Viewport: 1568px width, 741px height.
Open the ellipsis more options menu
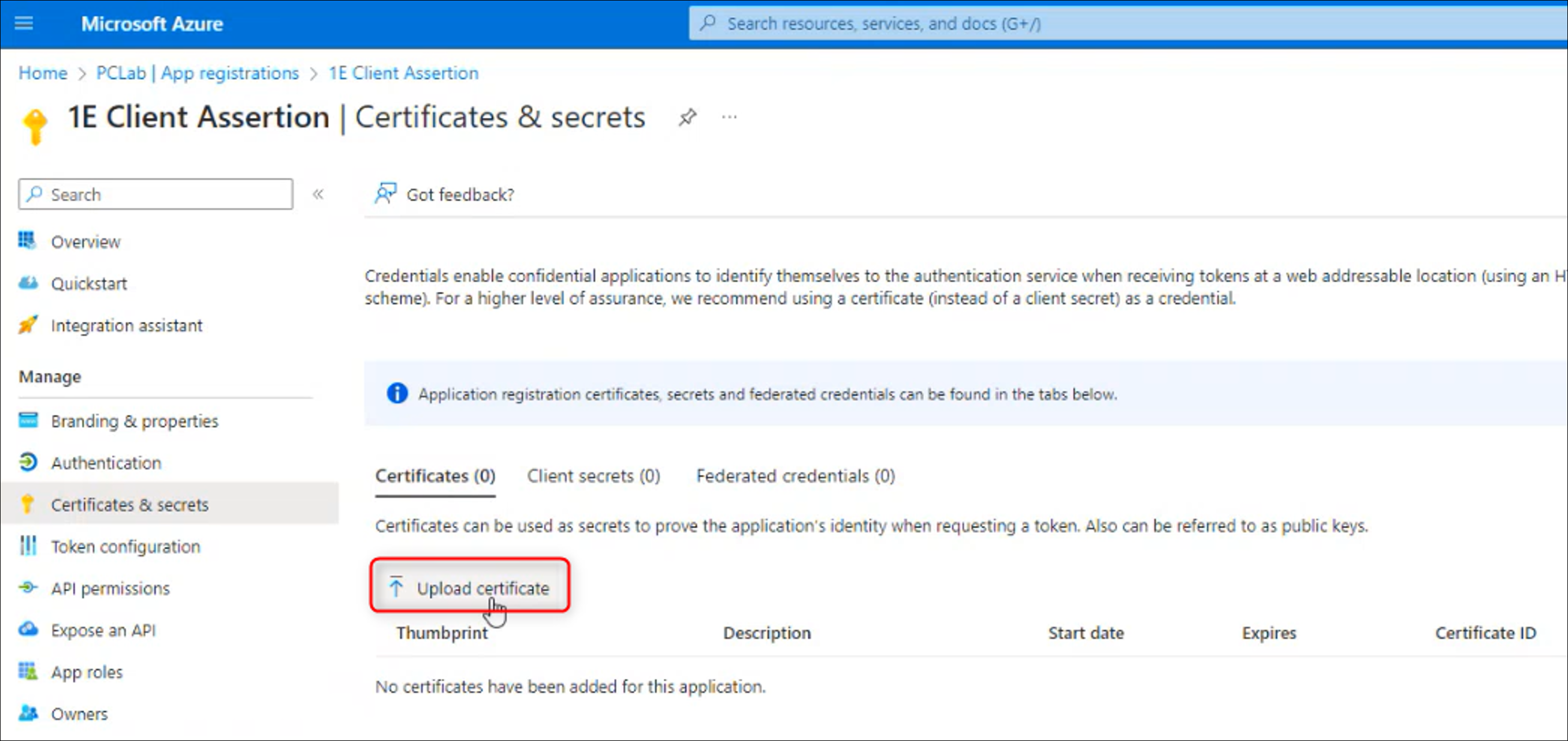(729, 116)
